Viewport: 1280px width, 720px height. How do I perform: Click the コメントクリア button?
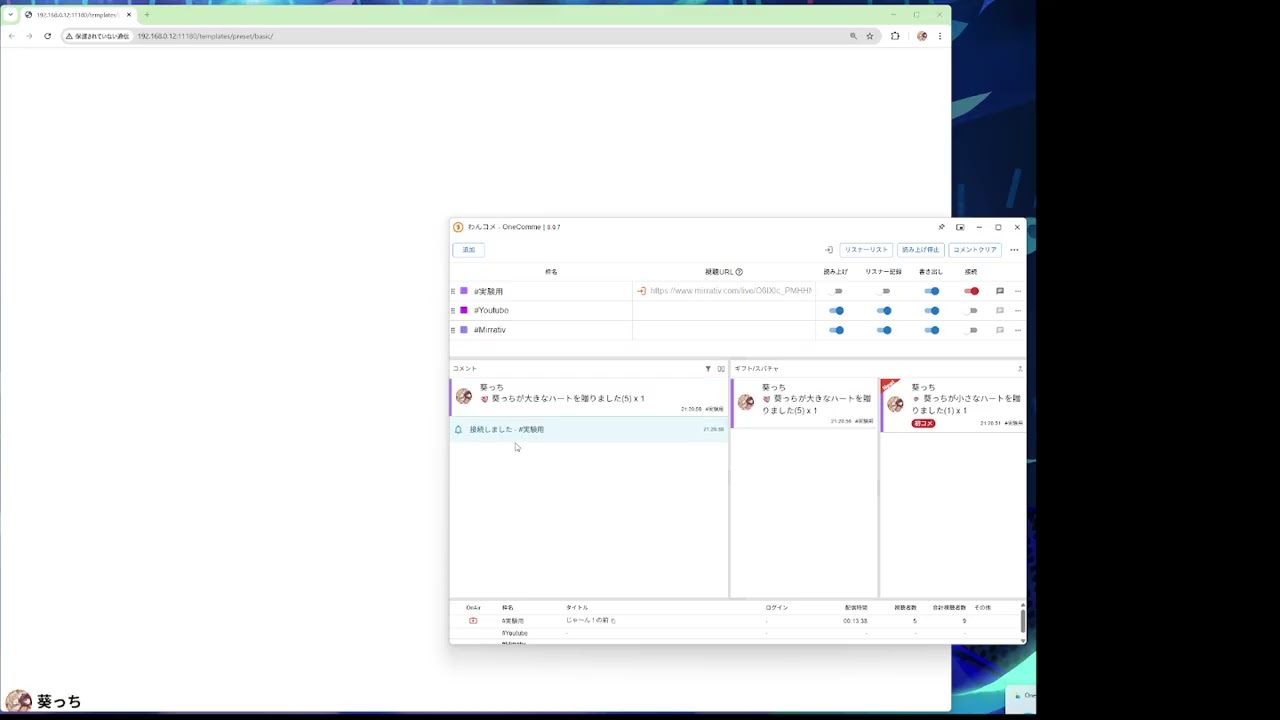point(975,250)
